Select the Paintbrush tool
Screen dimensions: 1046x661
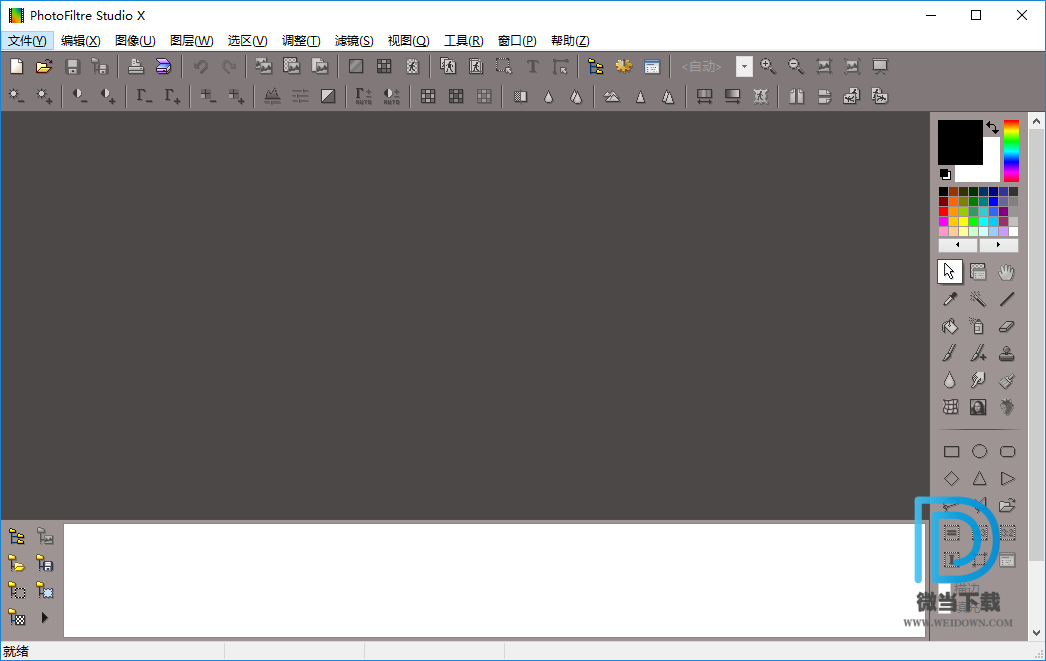[950, 353]
